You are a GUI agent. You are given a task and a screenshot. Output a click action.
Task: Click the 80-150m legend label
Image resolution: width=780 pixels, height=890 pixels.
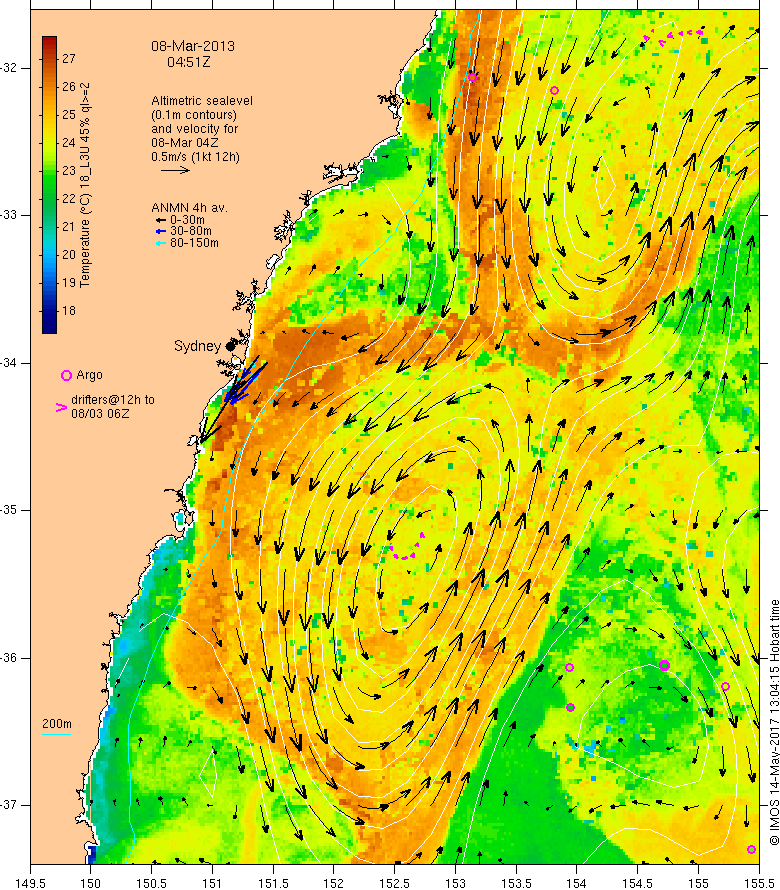coord(194,243)
